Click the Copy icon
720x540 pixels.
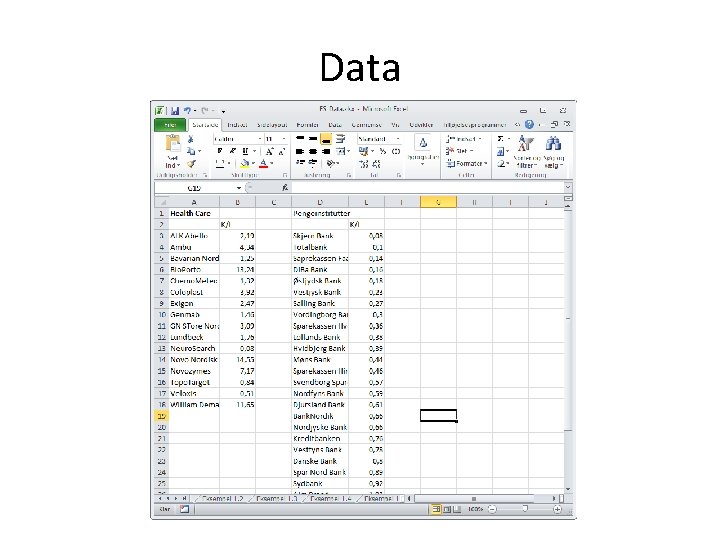pos(191,151)
